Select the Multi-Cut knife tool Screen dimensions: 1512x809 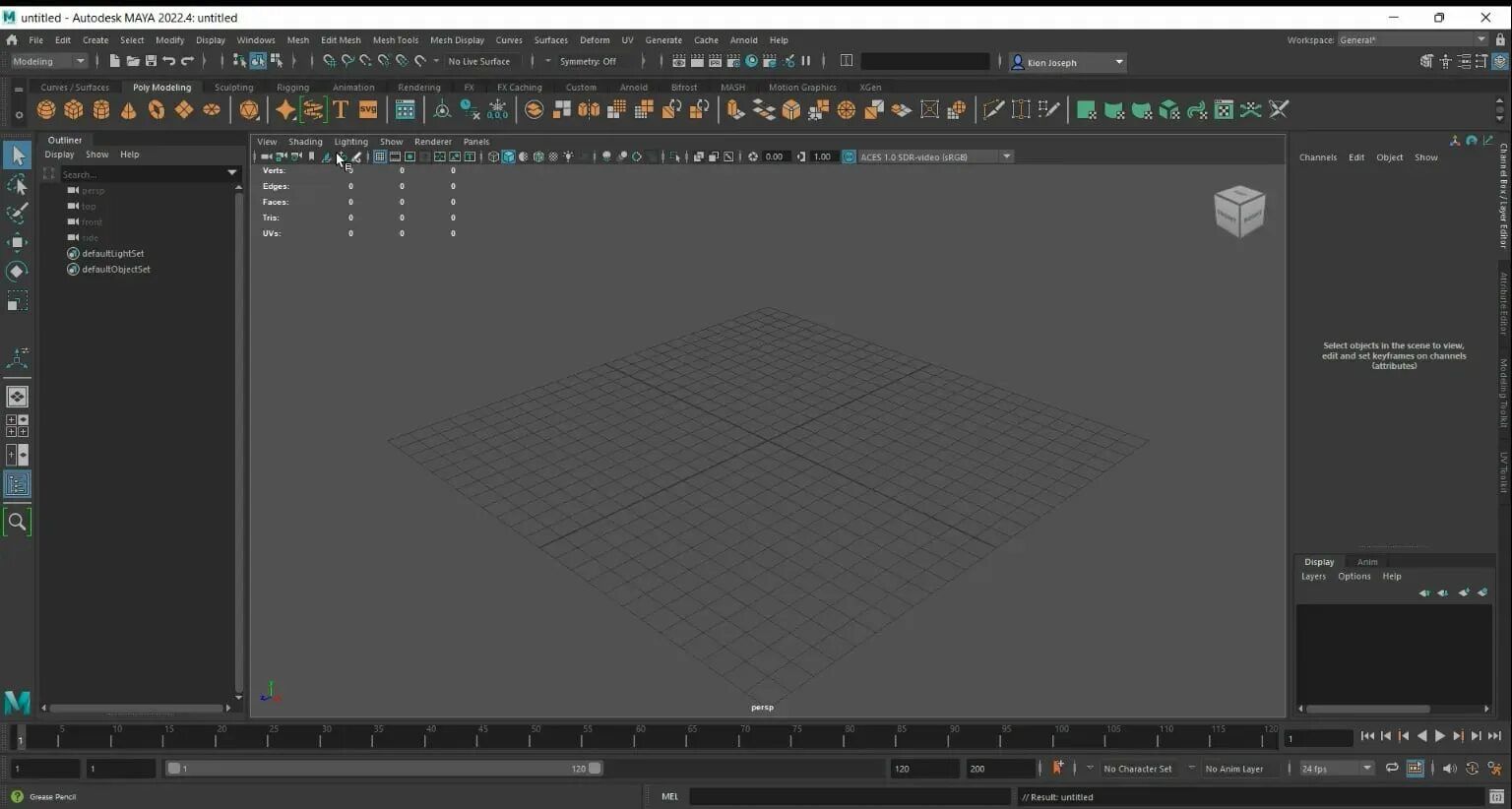coord(993,110)
